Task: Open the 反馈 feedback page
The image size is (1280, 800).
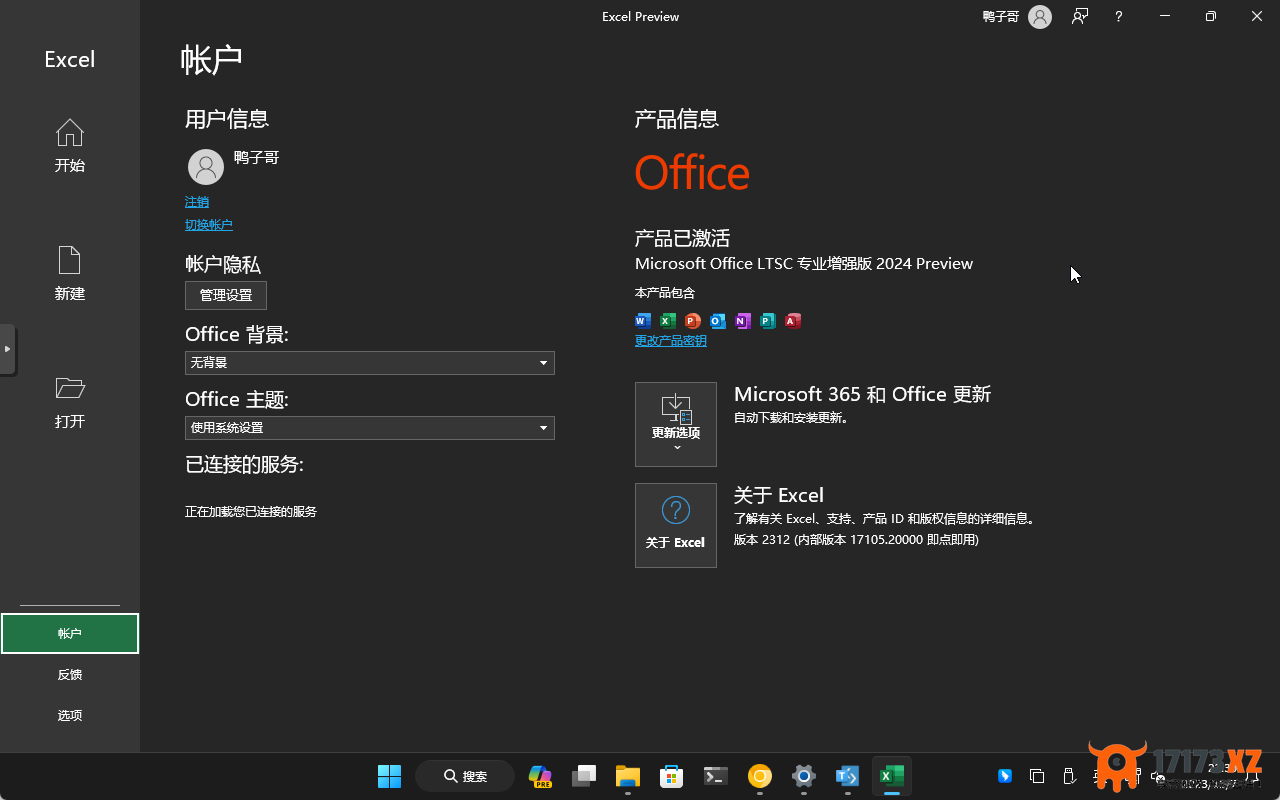Action: [x=70, y=675]
